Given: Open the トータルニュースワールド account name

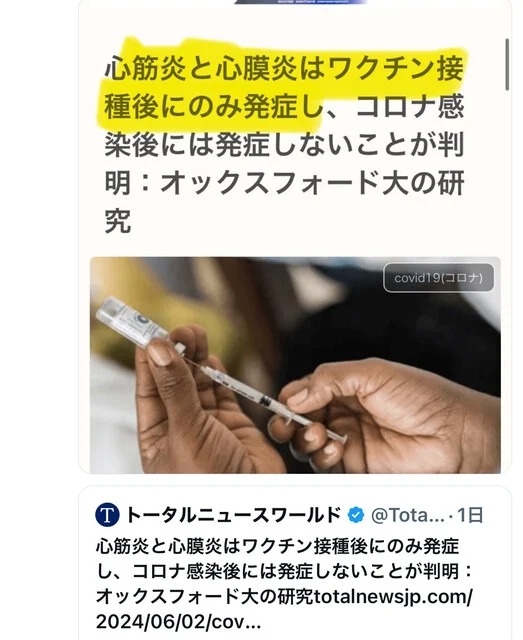Looking at the screenshot, I should pos(233,515).
